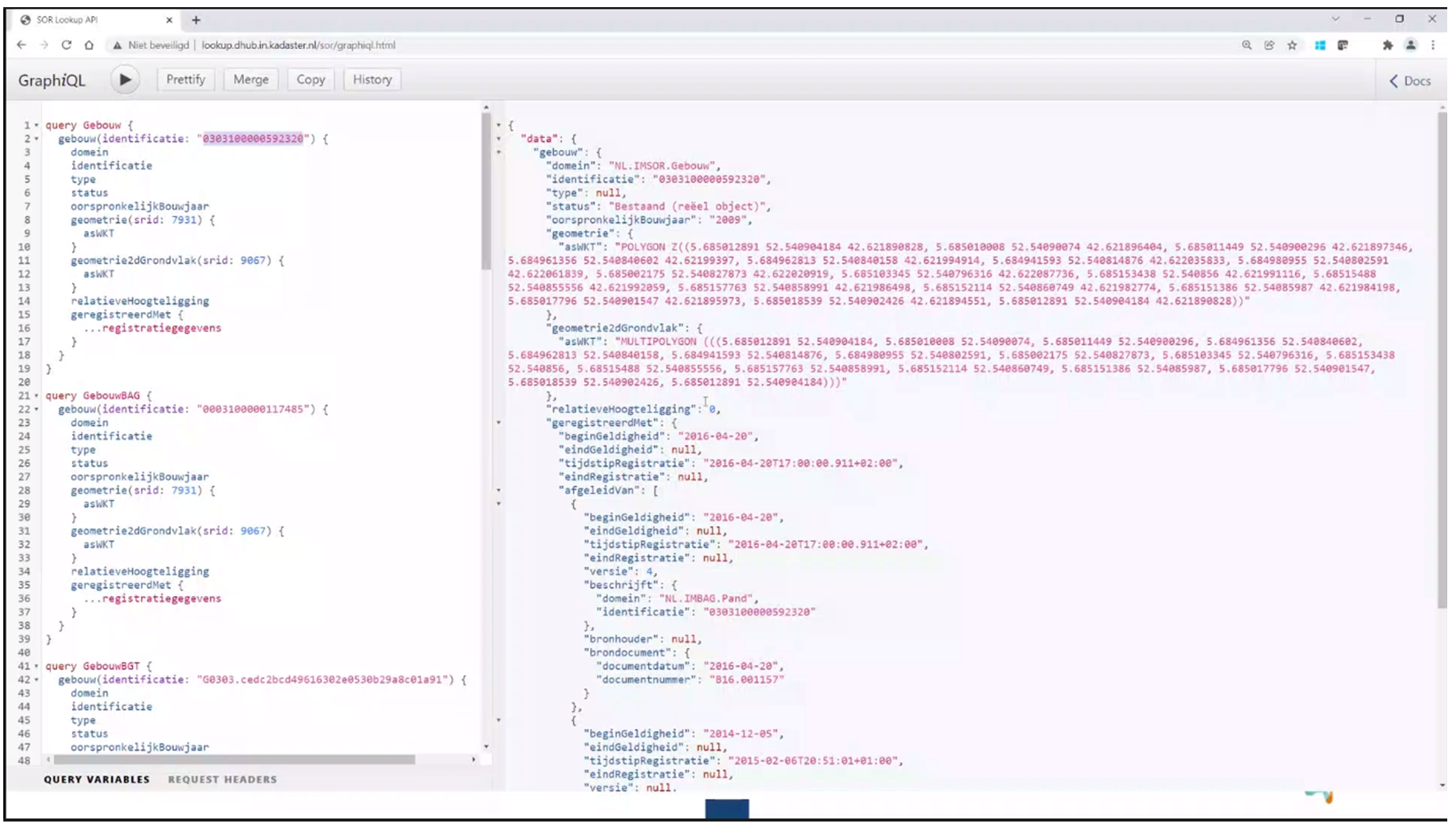Click the Merge button
The height and width of the screenshot is (827, 1456).
pyautogui.click(x=251, y=79)
